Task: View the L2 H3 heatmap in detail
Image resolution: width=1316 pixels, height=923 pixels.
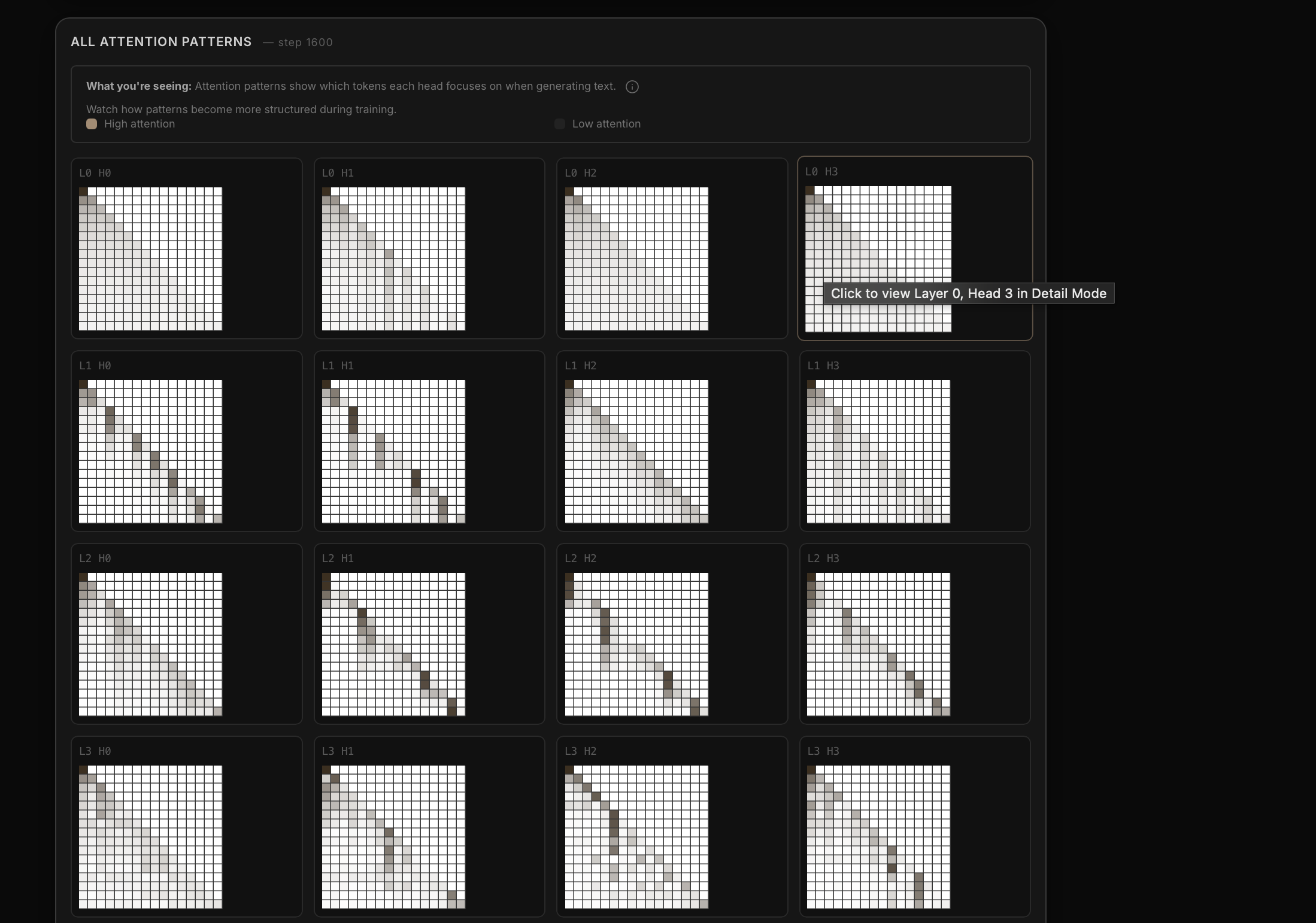Action: tap(878, 644)
